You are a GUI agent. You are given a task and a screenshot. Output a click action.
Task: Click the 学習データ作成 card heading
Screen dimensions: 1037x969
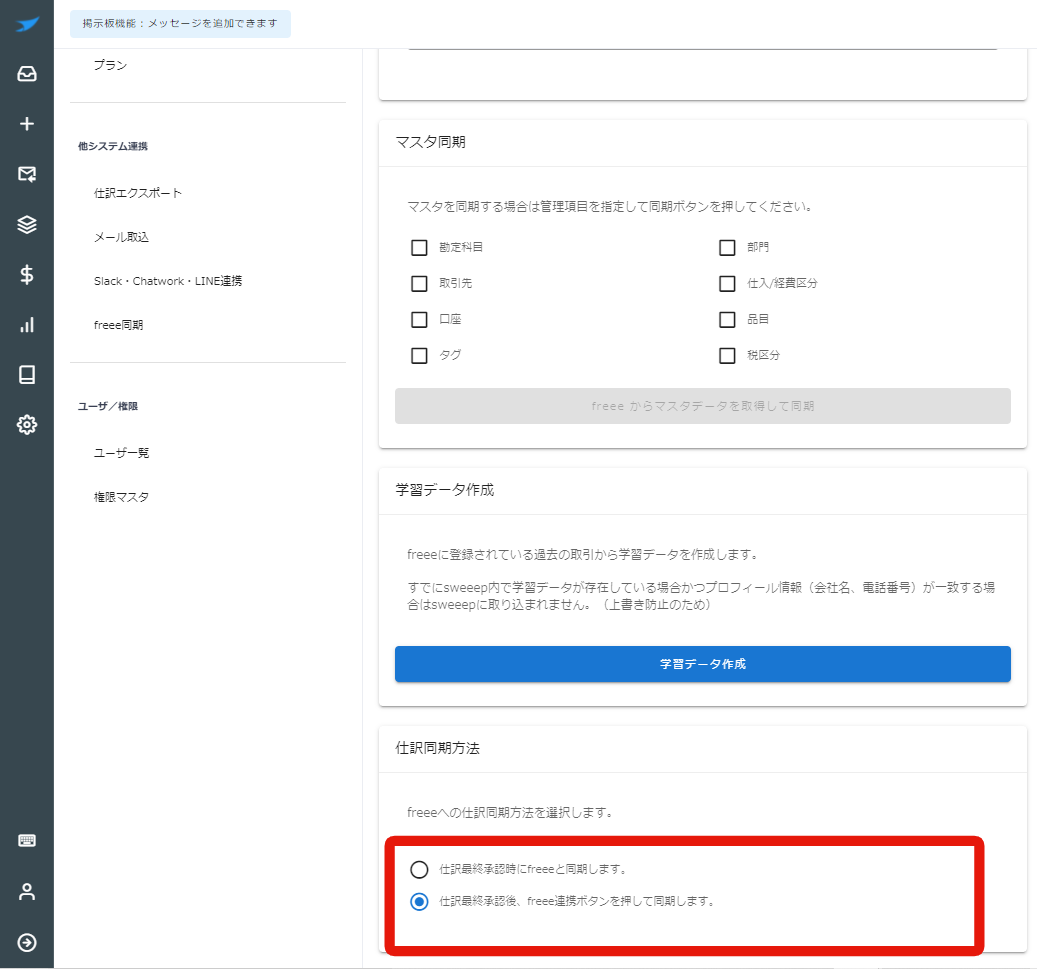[444, 490]
